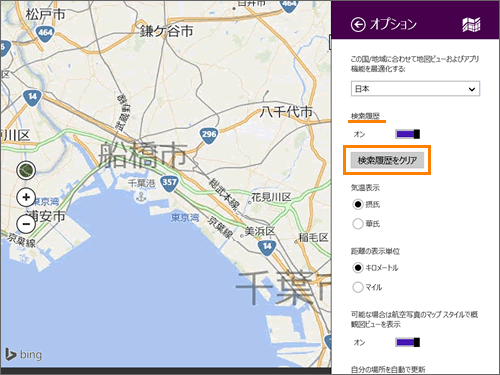Click the map style globe button
This screenshot has height=375, width=500.
tap(26, 170)
